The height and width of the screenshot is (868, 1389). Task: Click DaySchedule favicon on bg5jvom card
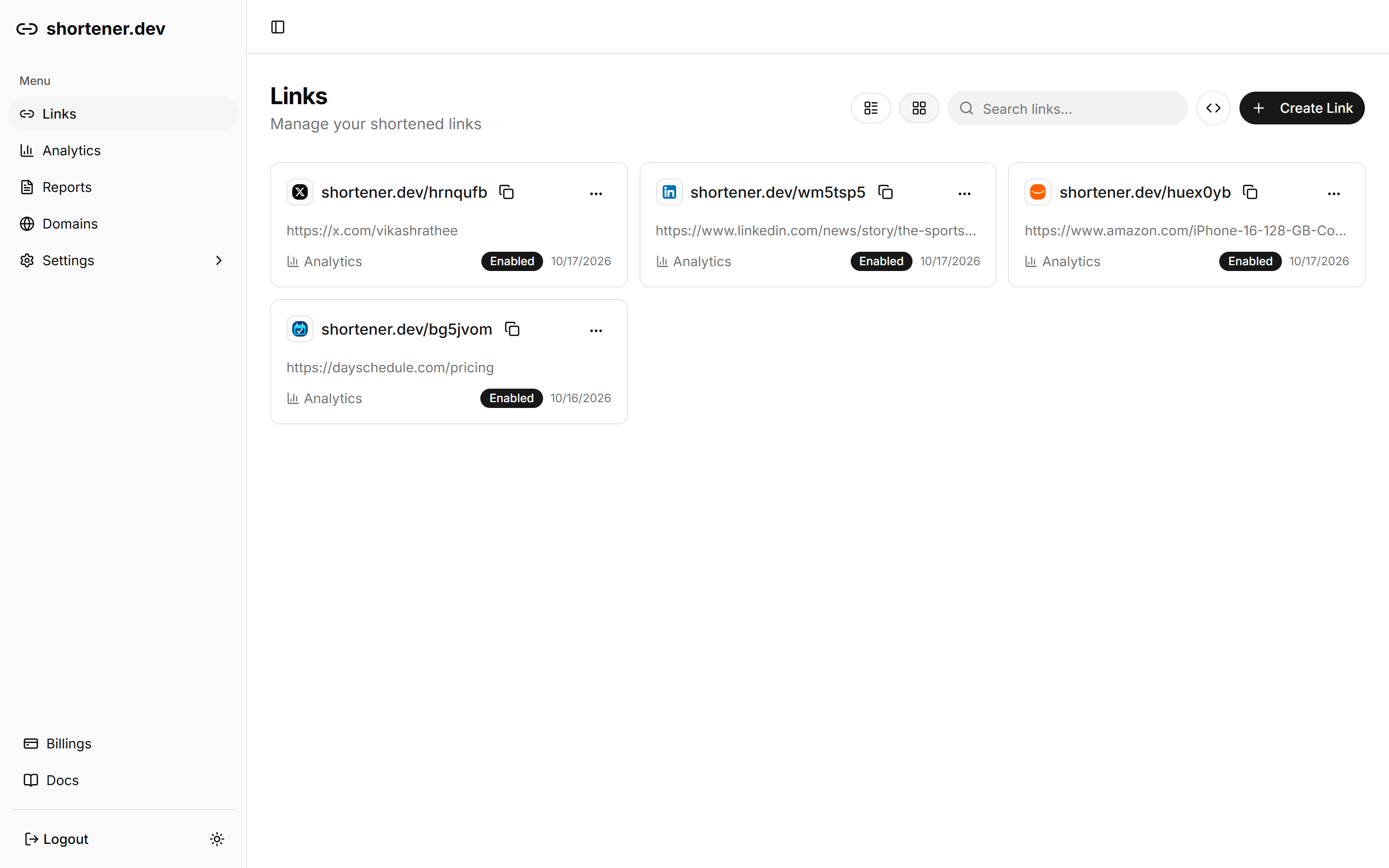300,329
